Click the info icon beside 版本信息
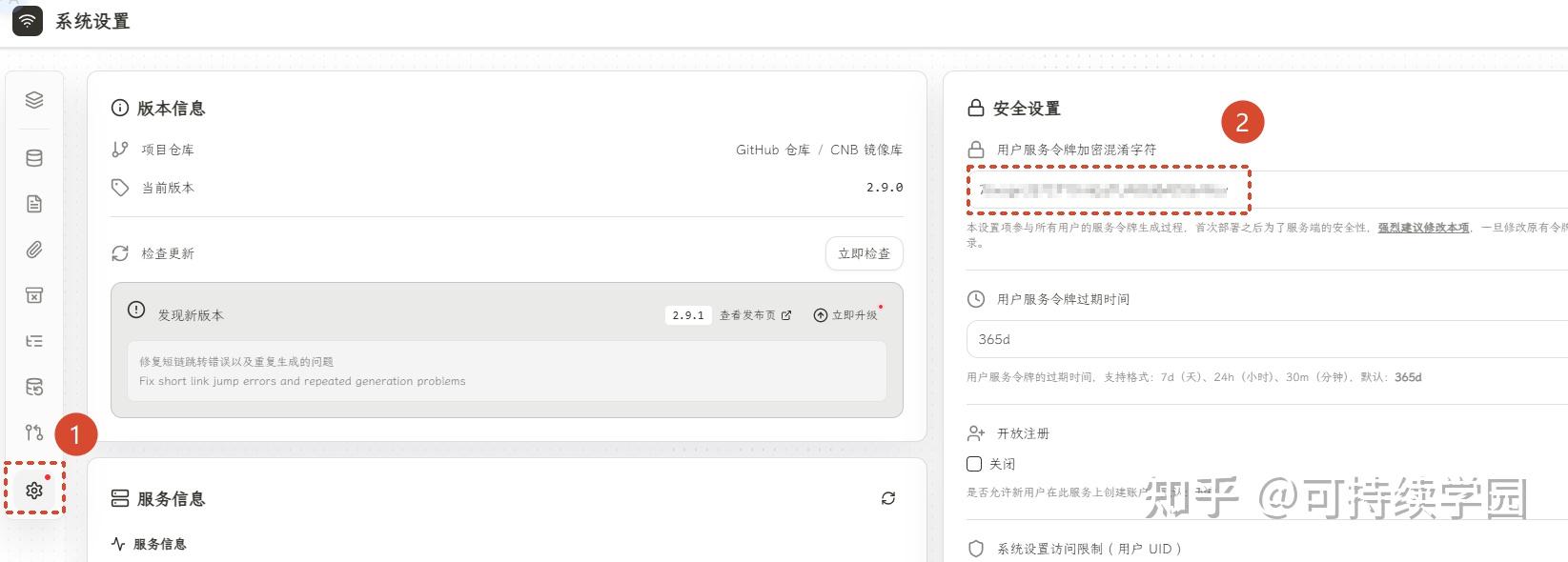The height and width of the screenshot is (562, 1568). [120, 108]
